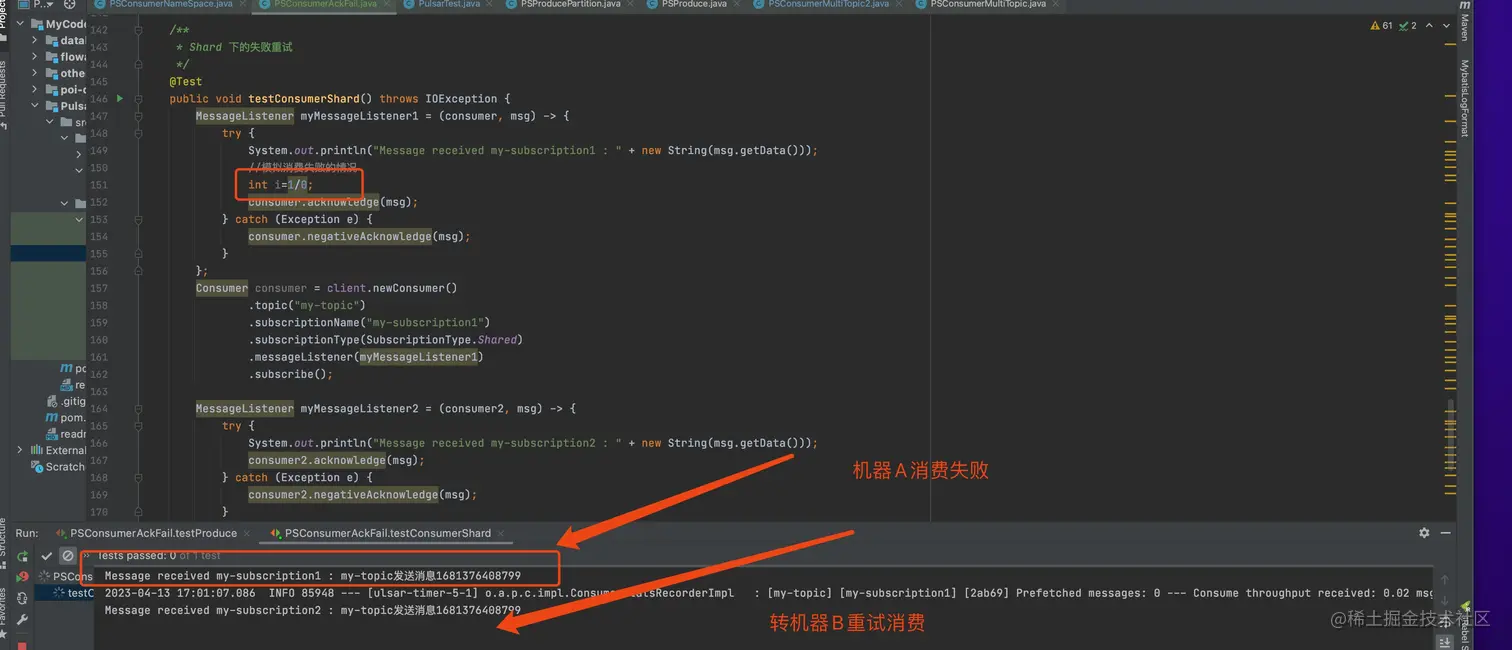Click the Rerun tests icon

point(22,556)
